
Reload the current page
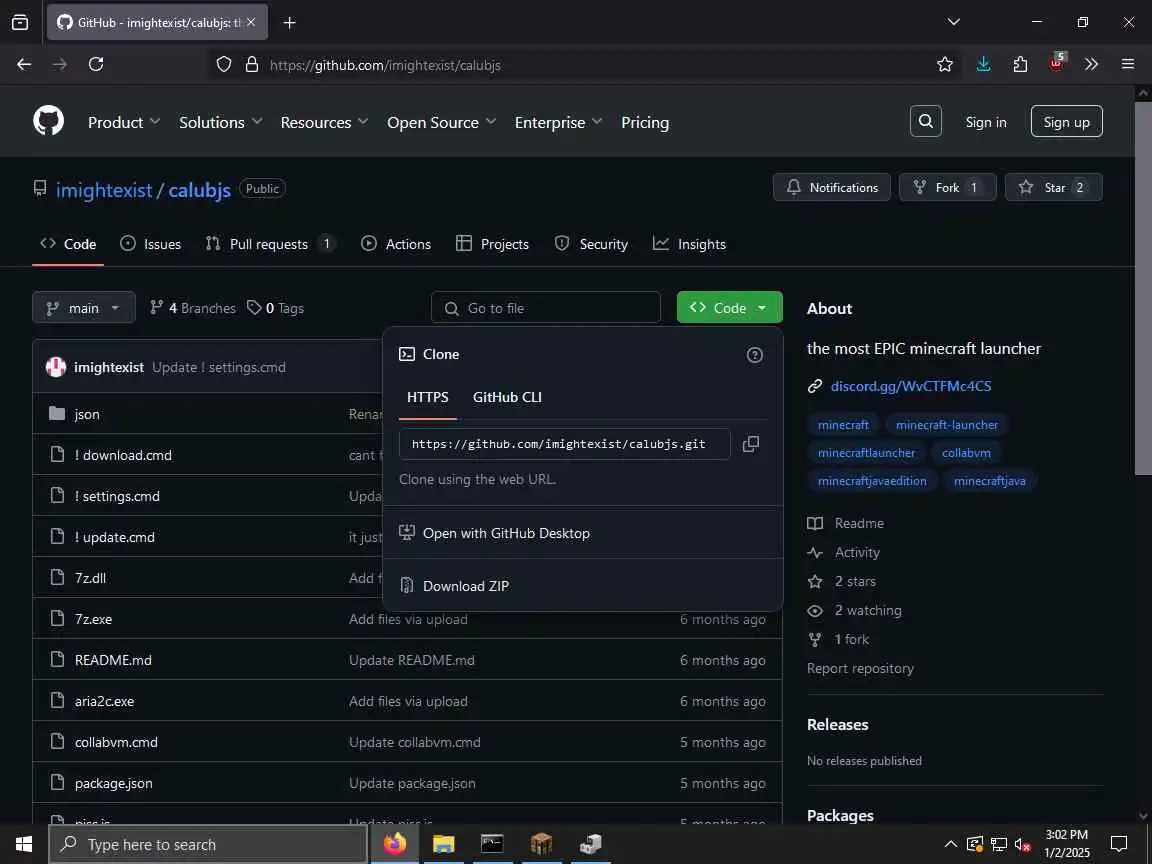tap(96, 65)
